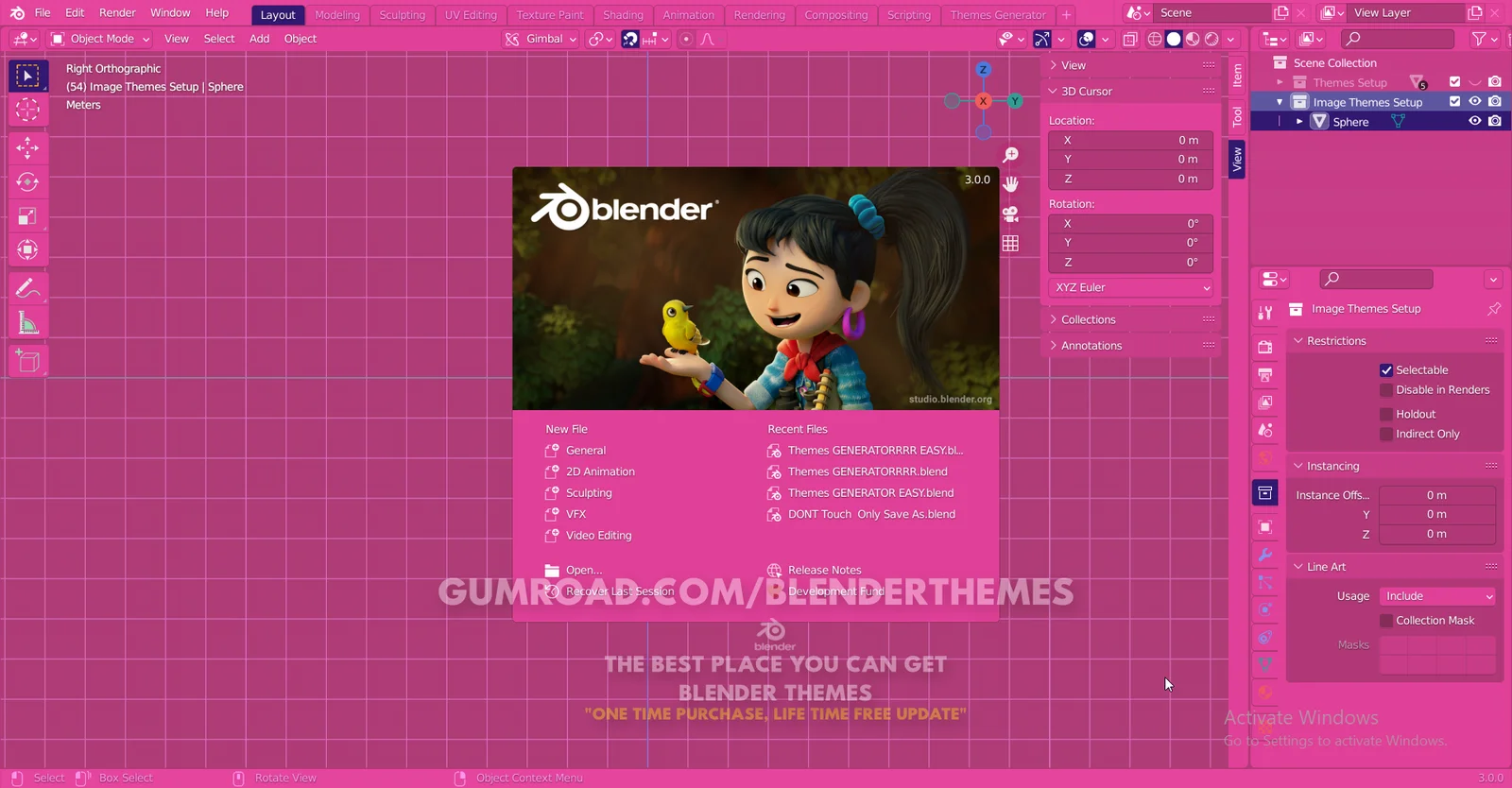
Task: Click 3D Cursor Location X value field
Action: tap(1130, 140)
